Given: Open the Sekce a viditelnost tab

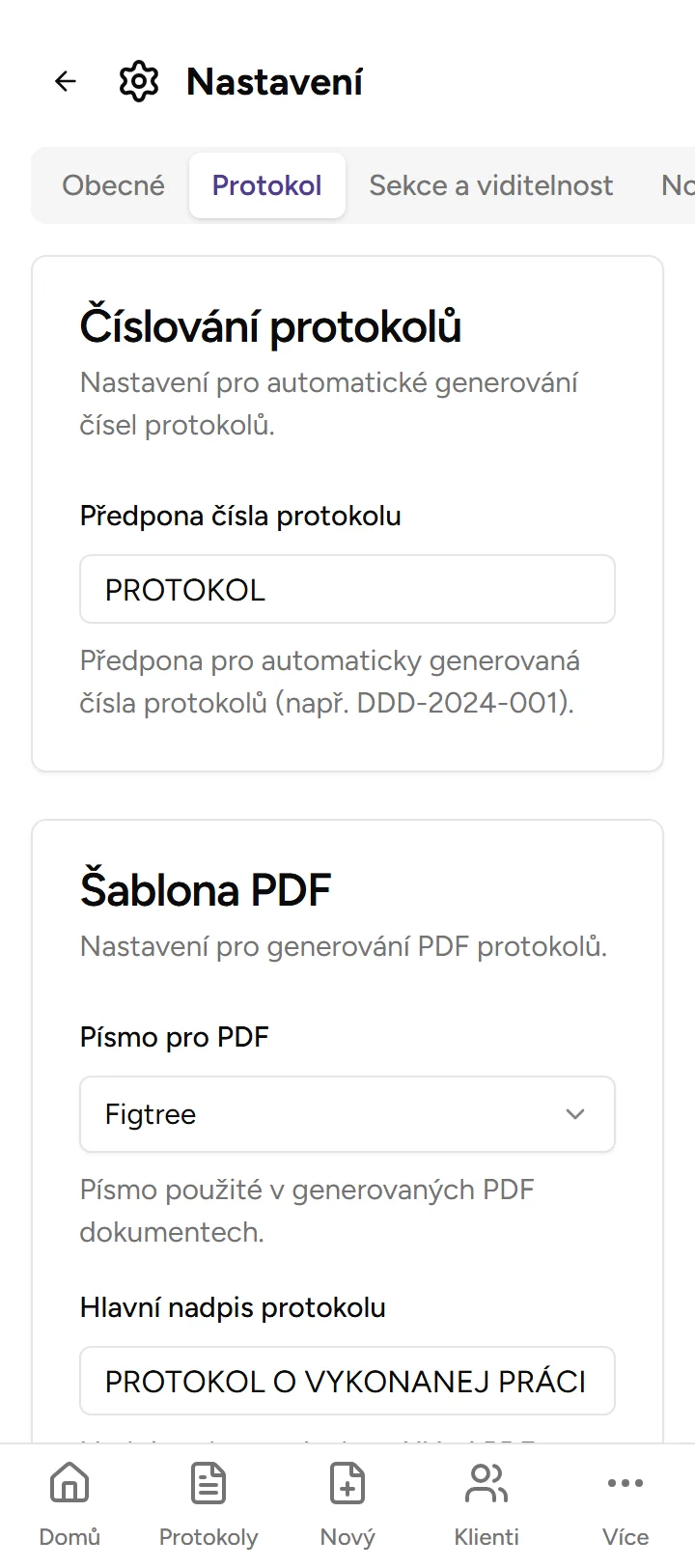Looking at the screenshot, I should pyautogui.click(x=490, y=185).
